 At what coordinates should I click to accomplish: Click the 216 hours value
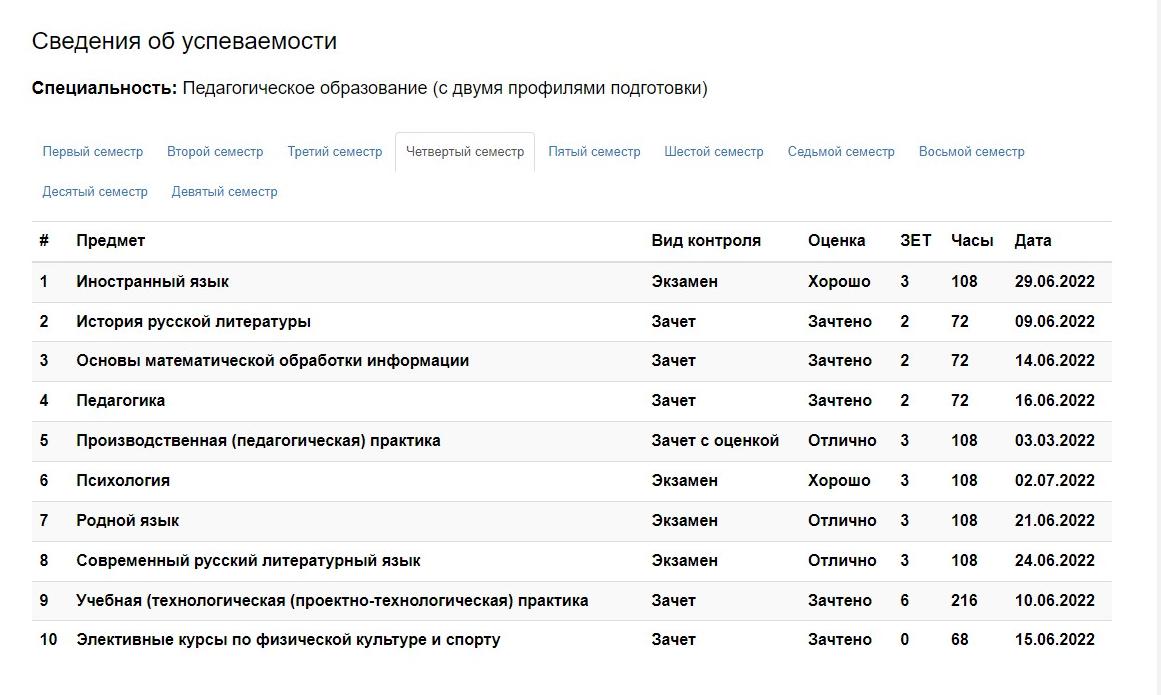pos(964,600)
